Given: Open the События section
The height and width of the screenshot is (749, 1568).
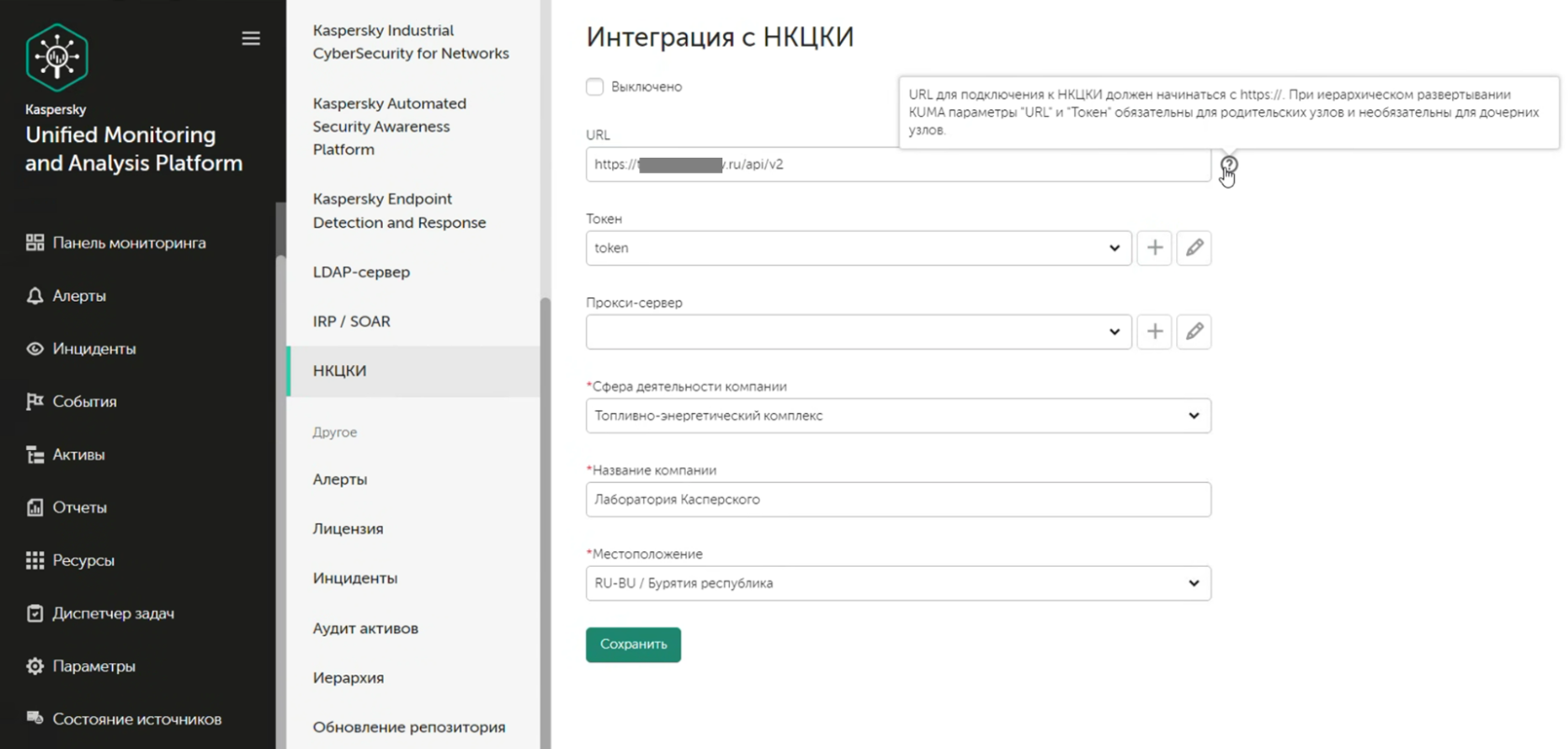Looking at the screenshot, I should pyautogui.click(x=84, y=402).
